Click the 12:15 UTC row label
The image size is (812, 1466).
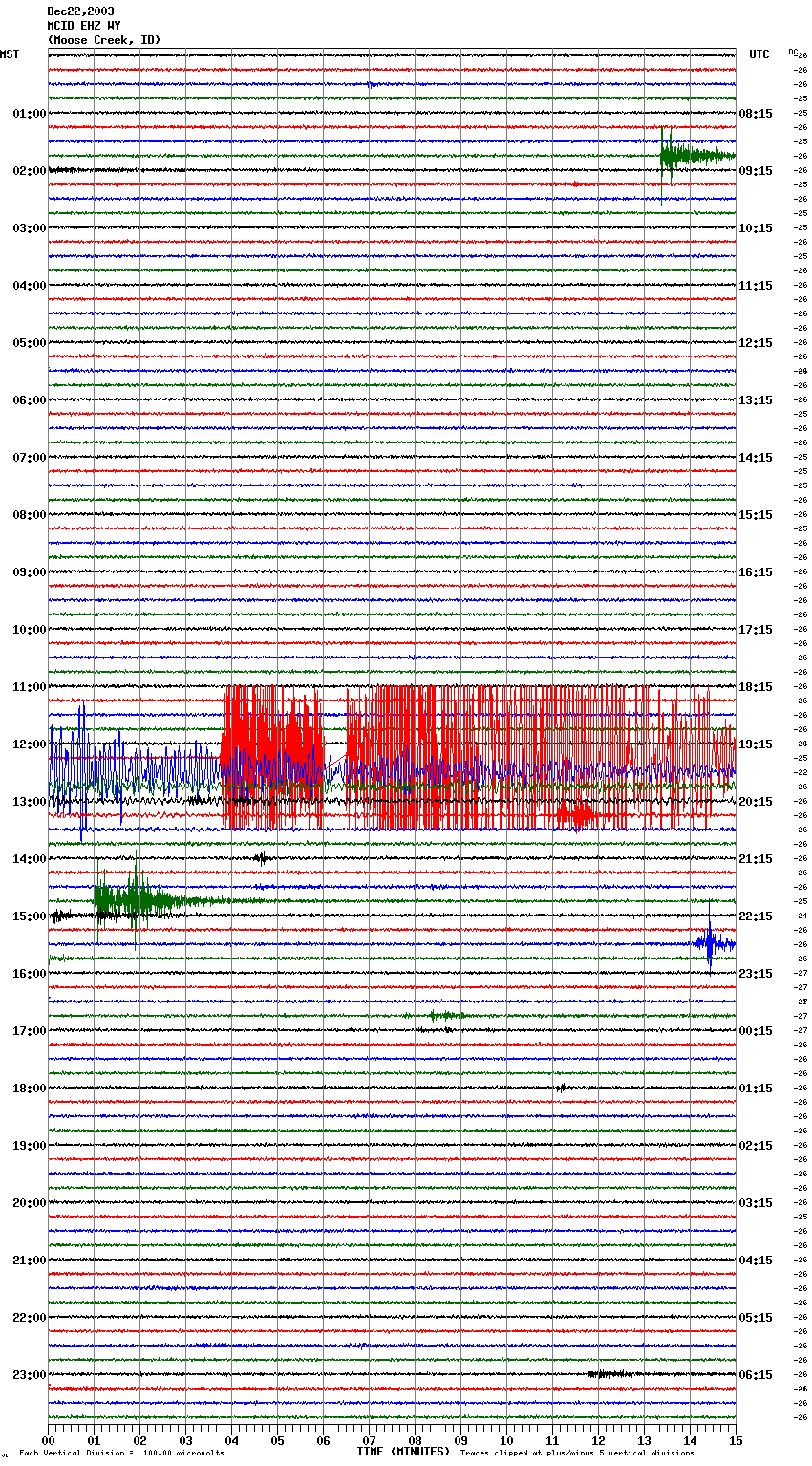pyautogui.click(x=756, y=343)
